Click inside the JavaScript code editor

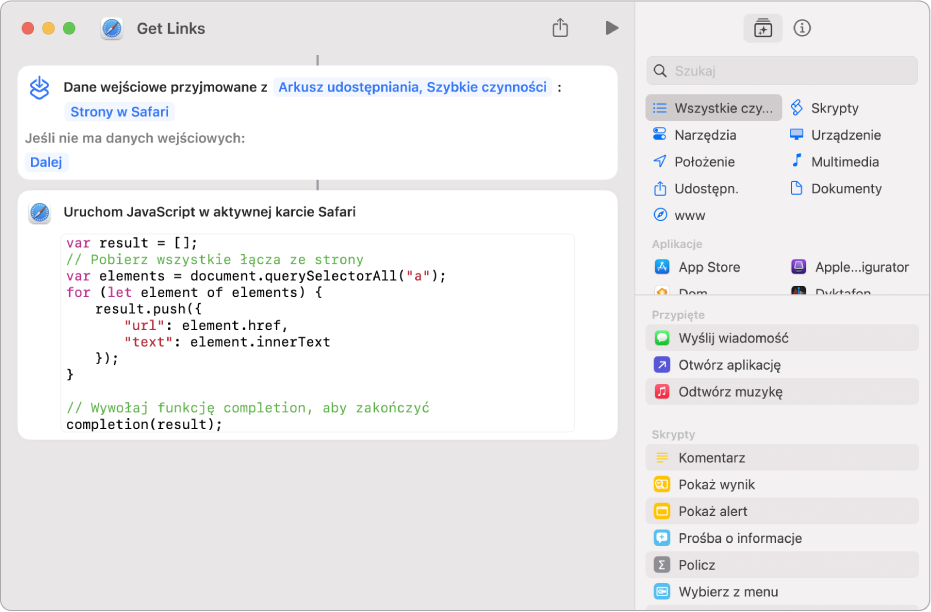[x=318, y=333]
